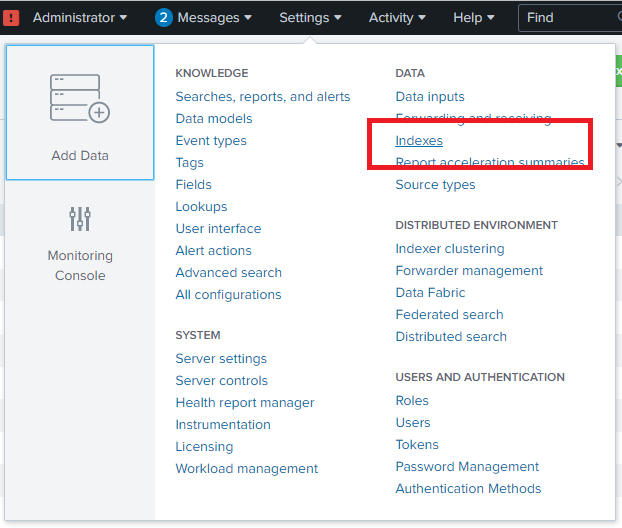Image resolution: width=622 pixels, height=528 pixels.
Task: Open Workload management
Action: 246,469
